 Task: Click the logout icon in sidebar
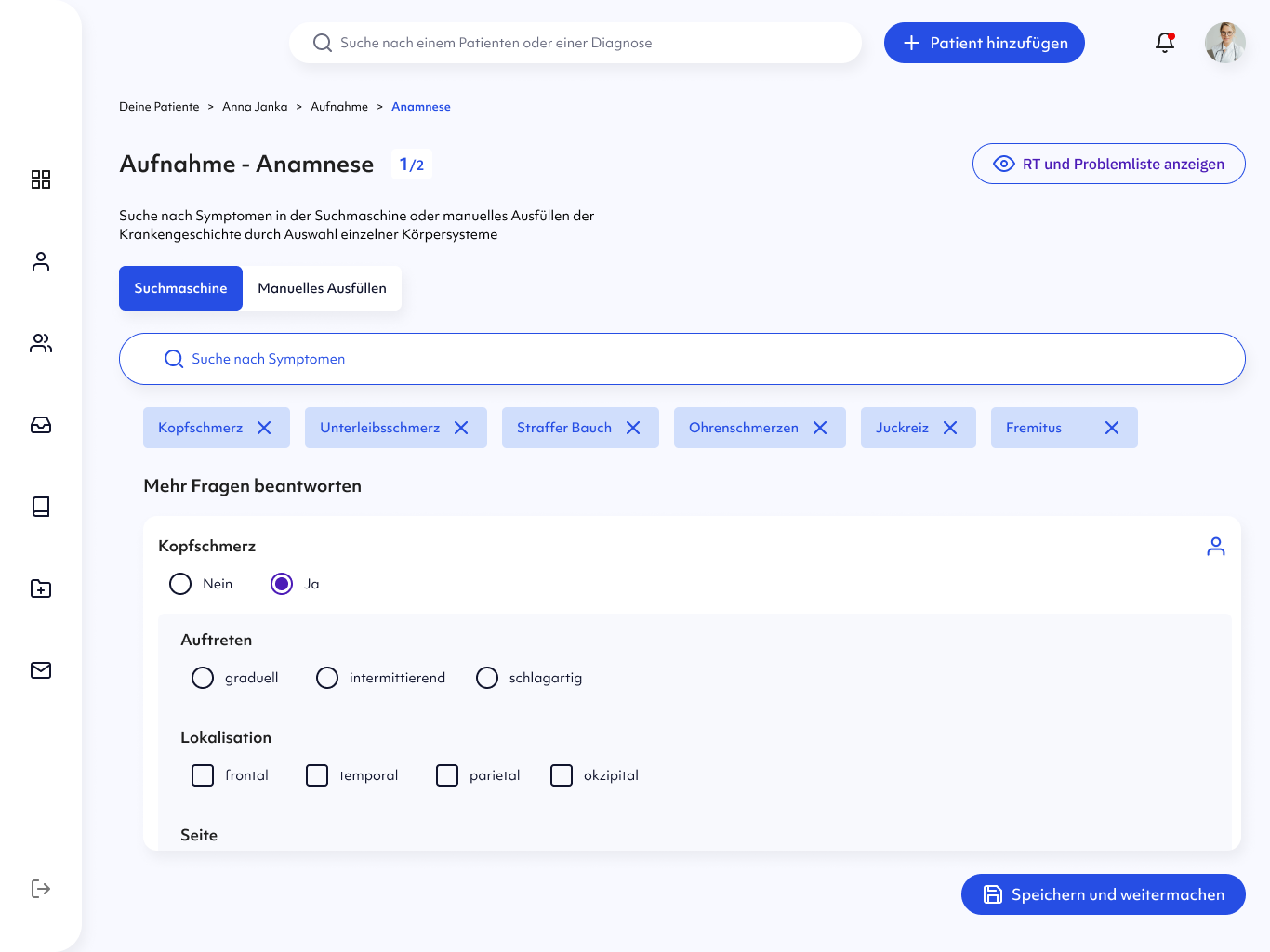[41, 889]
